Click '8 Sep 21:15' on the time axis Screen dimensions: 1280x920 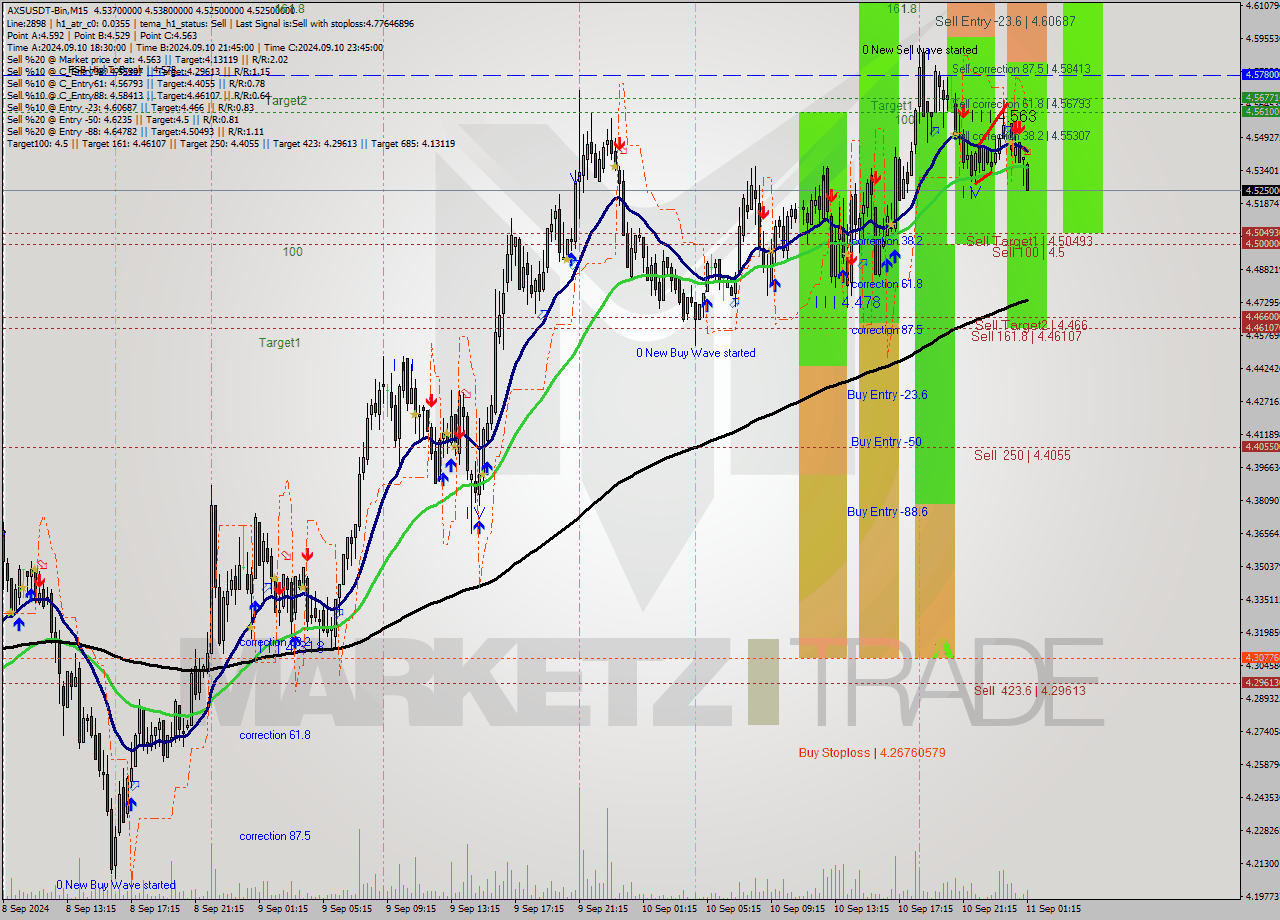tap(221, 909)
